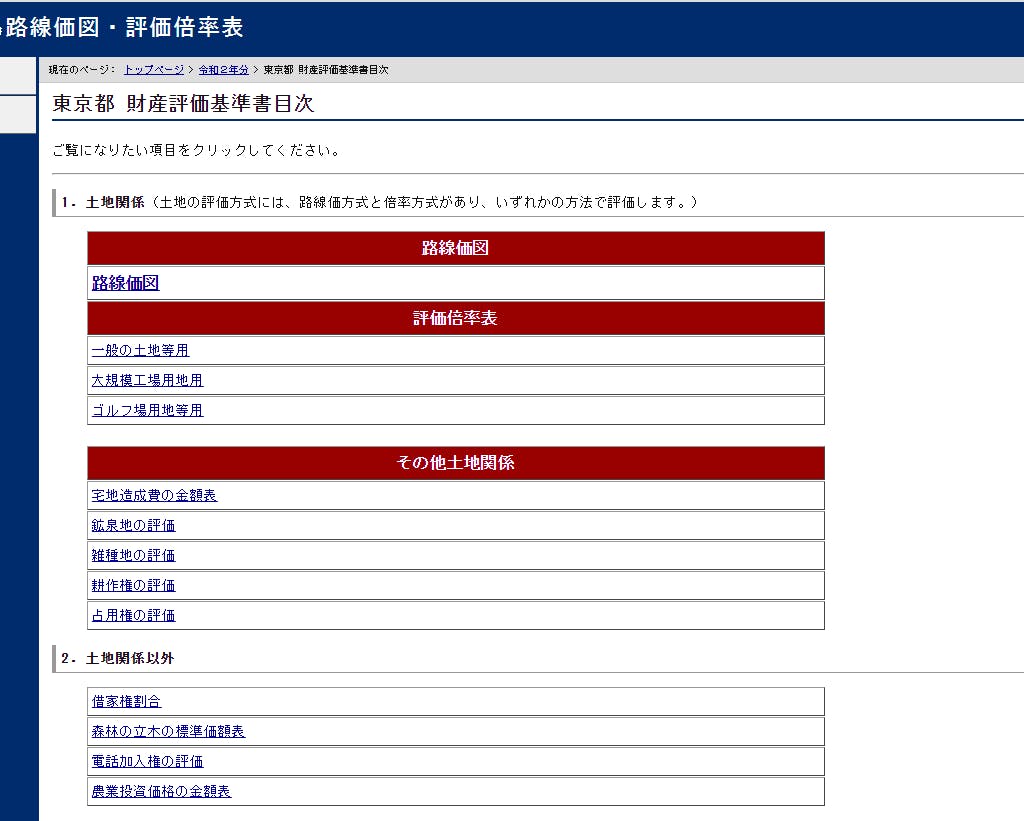Go to the 令和2年分 breadcrumb link
Viewport: 1024px width, 821px height.
223,70
